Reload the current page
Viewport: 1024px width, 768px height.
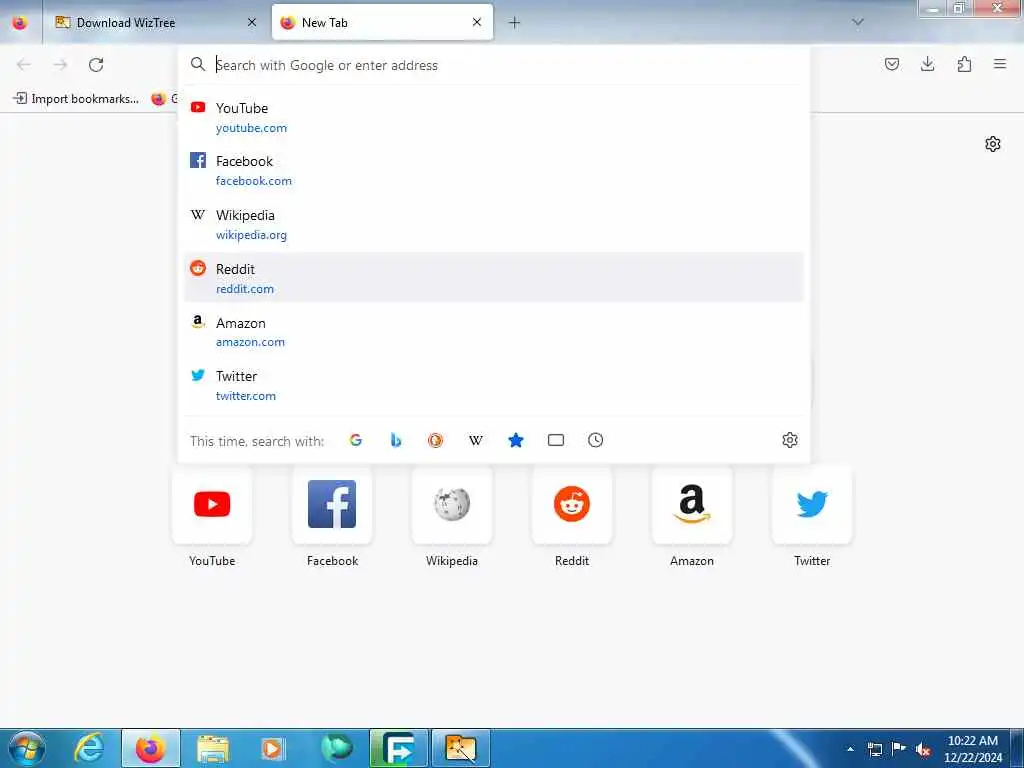96,64
